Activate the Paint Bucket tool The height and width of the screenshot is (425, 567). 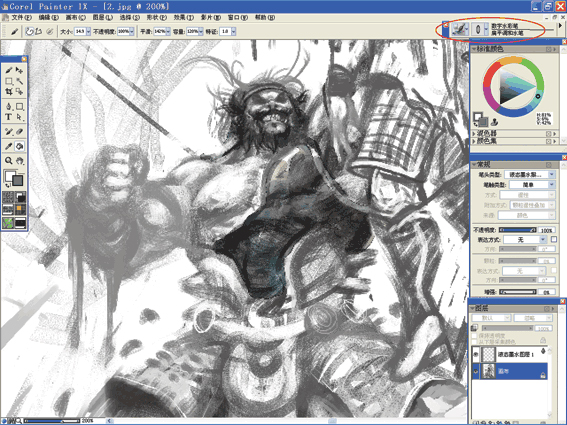coord(20,146)
